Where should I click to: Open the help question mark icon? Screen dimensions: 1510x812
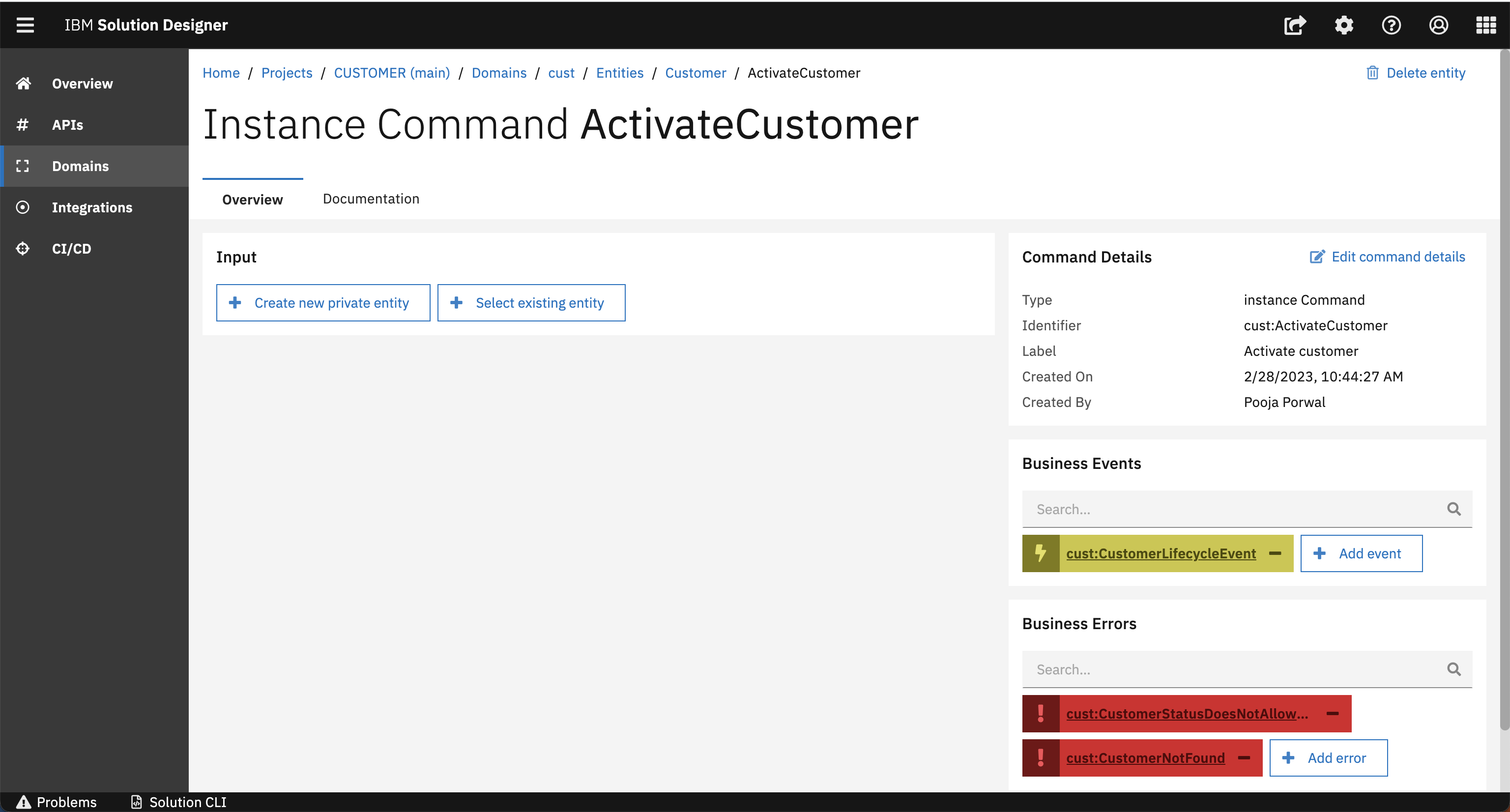coord(1391,25)
